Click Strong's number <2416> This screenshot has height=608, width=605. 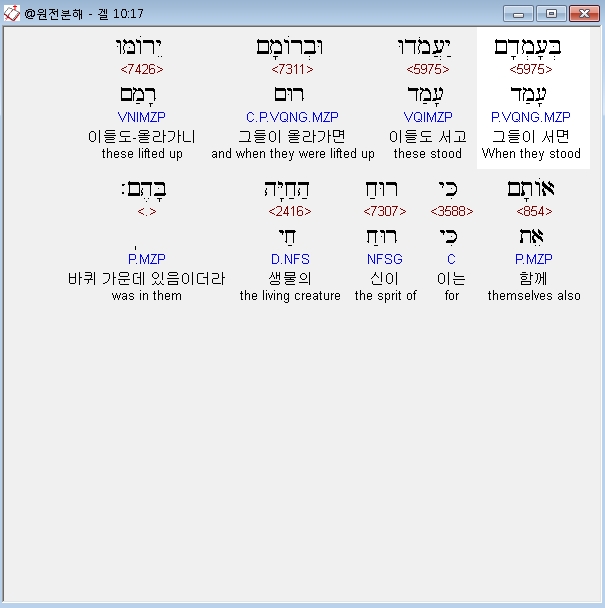point(290,211)
